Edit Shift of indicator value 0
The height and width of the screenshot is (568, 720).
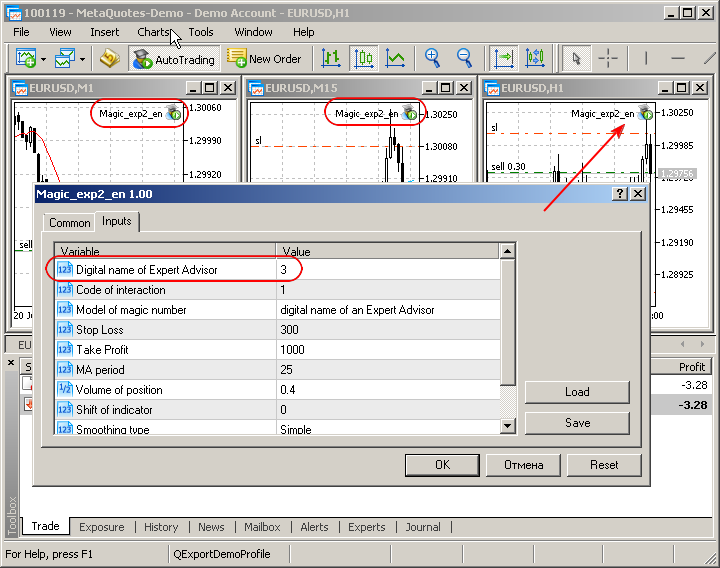coord(388,410)
